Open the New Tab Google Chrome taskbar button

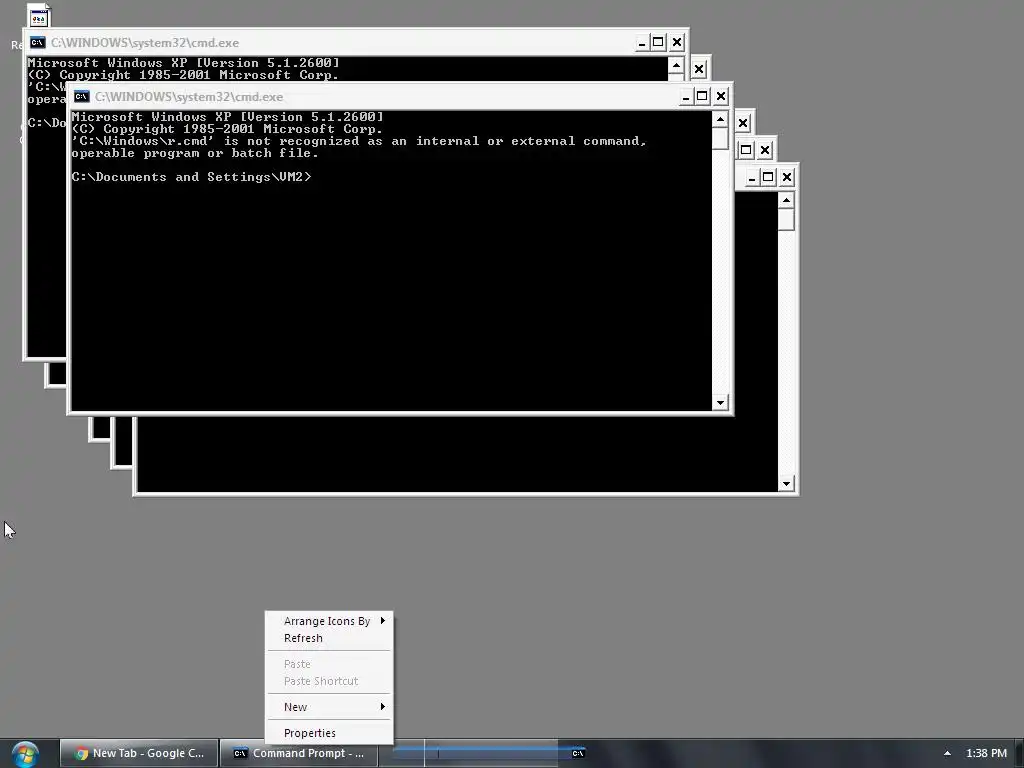click(139, 753)
